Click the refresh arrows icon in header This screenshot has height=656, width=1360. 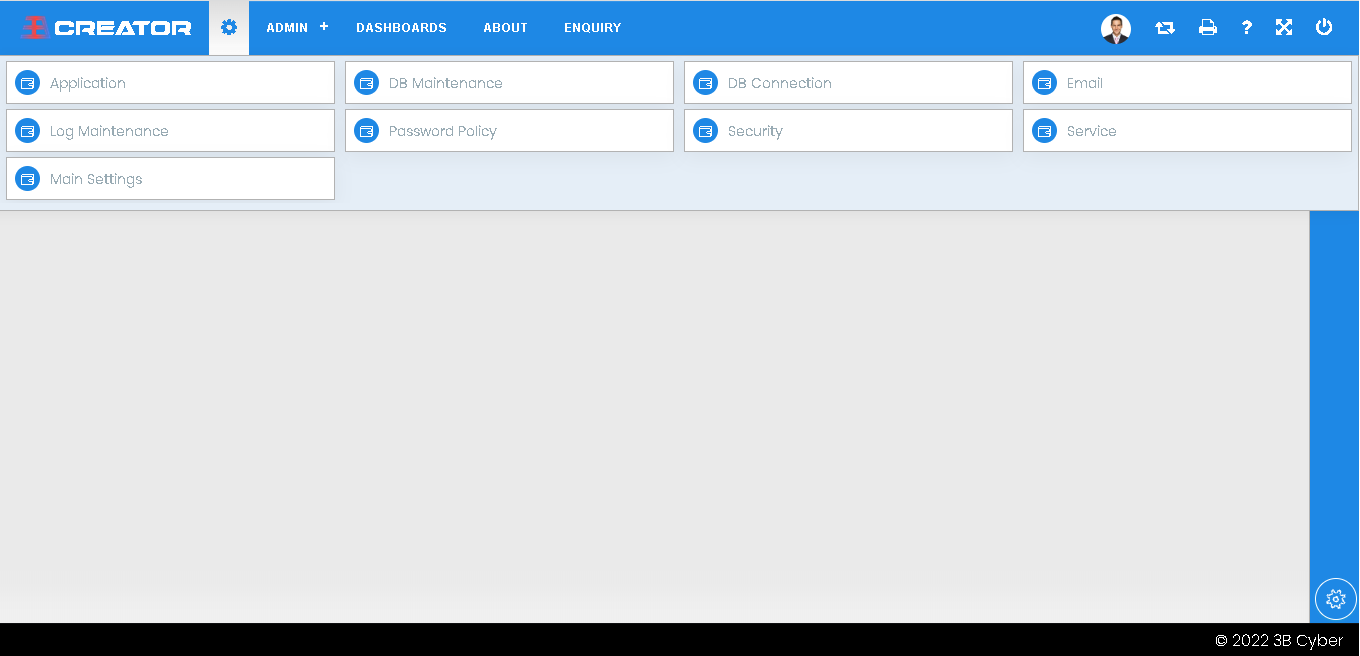click(x=1165, y=28)
